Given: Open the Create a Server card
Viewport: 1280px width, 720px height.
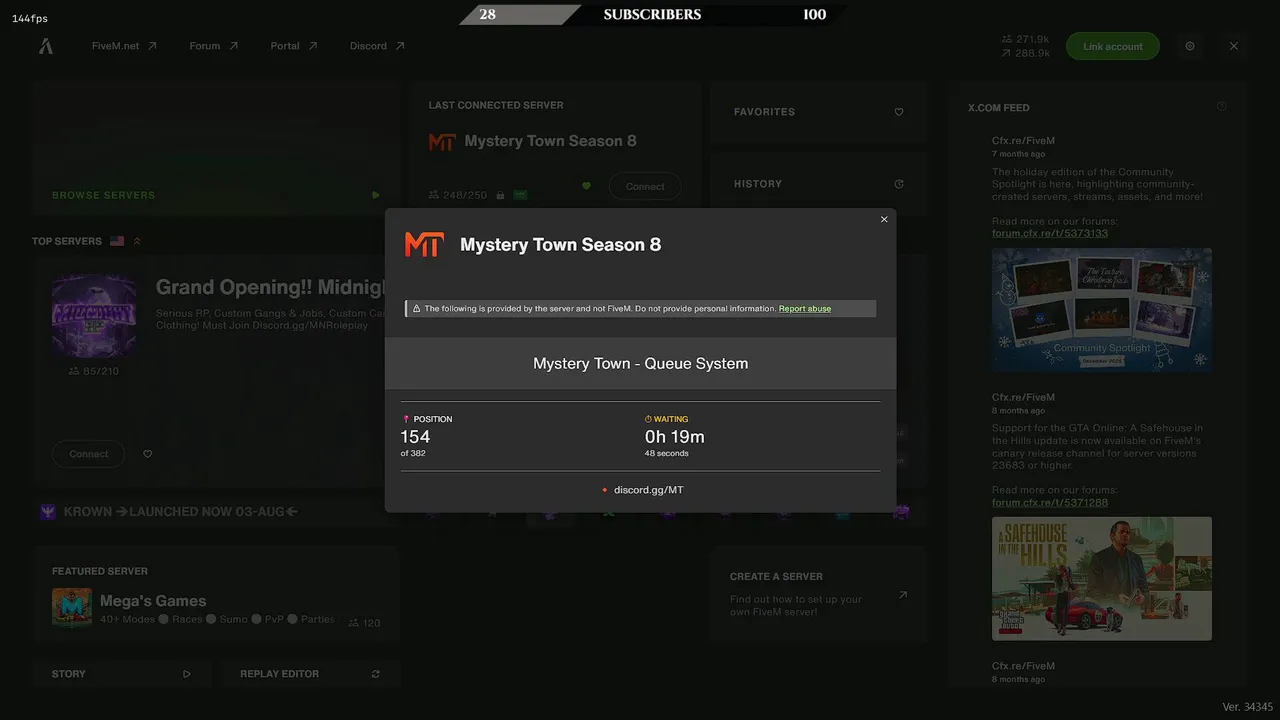Looking at the screenshot, I should point(818,594).
